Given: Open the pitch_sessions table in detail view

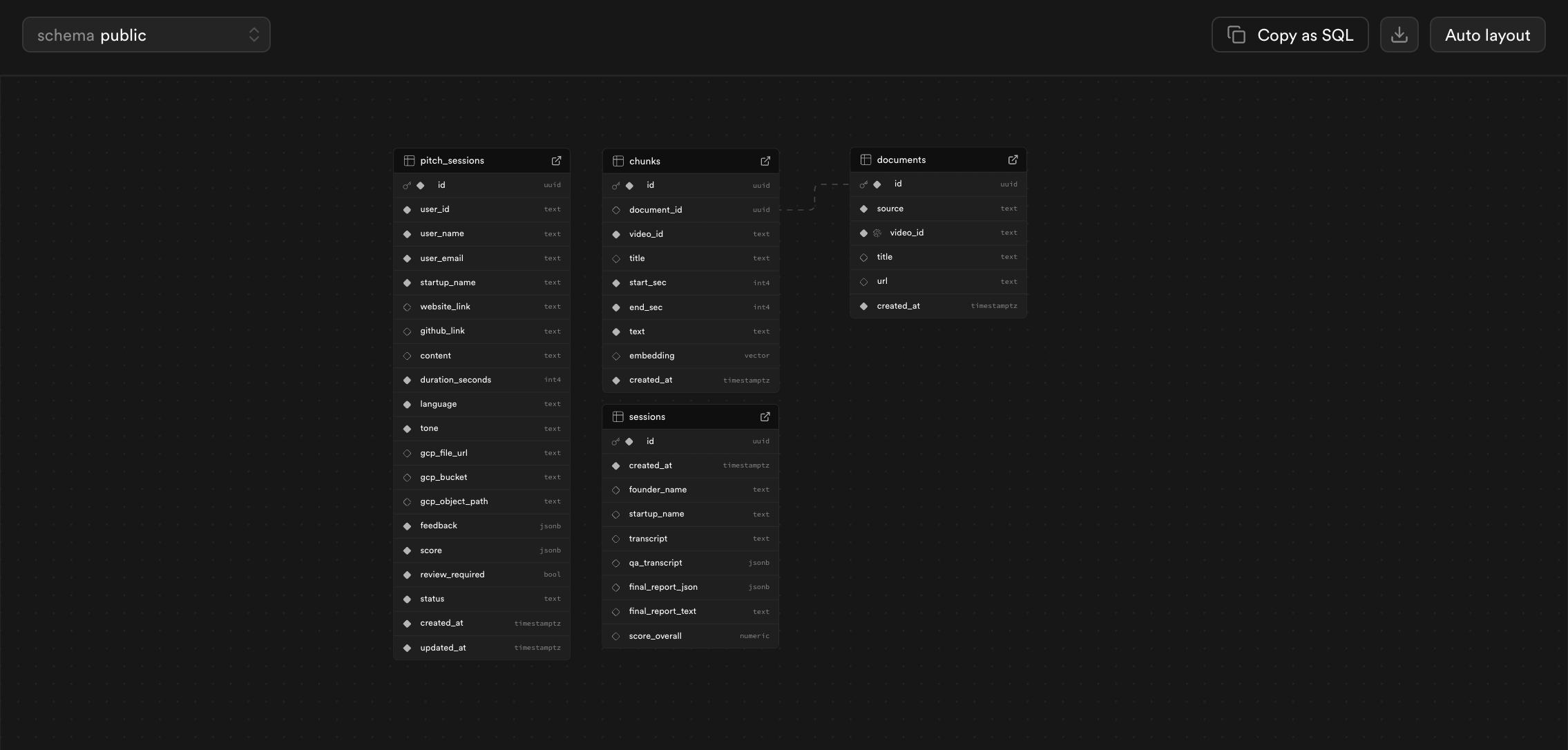Looking at the screenshot, I should tap(557, 160).
